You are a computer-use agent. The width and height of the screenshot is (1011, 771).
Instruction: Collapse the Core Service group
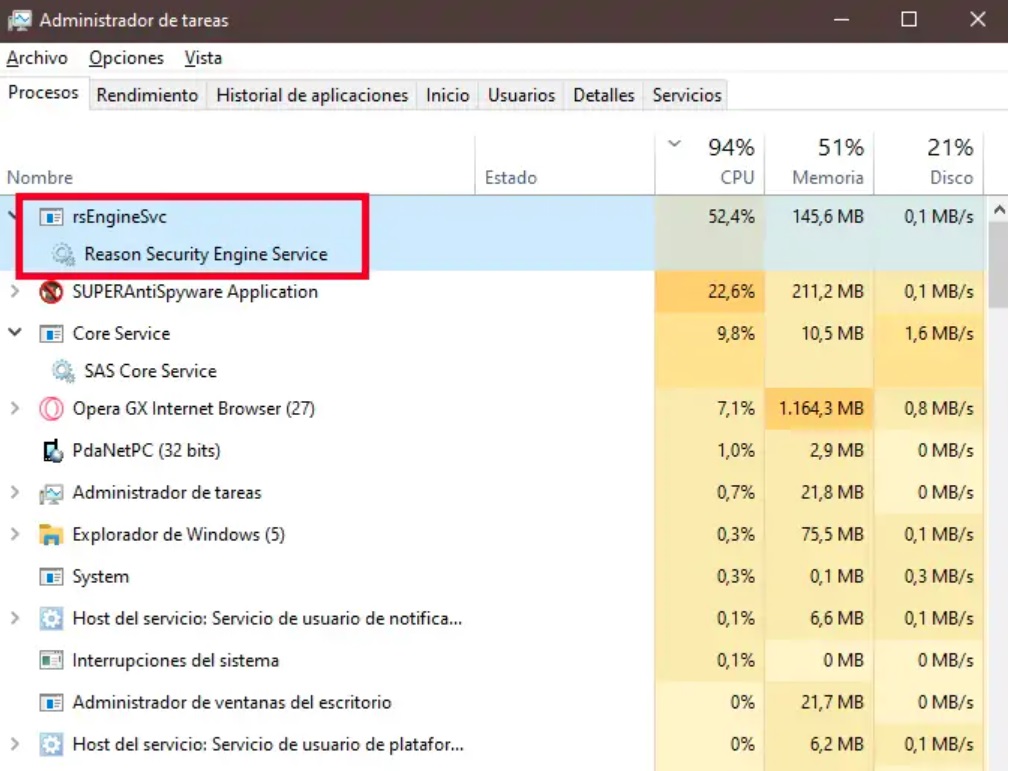tap(15, 333)
